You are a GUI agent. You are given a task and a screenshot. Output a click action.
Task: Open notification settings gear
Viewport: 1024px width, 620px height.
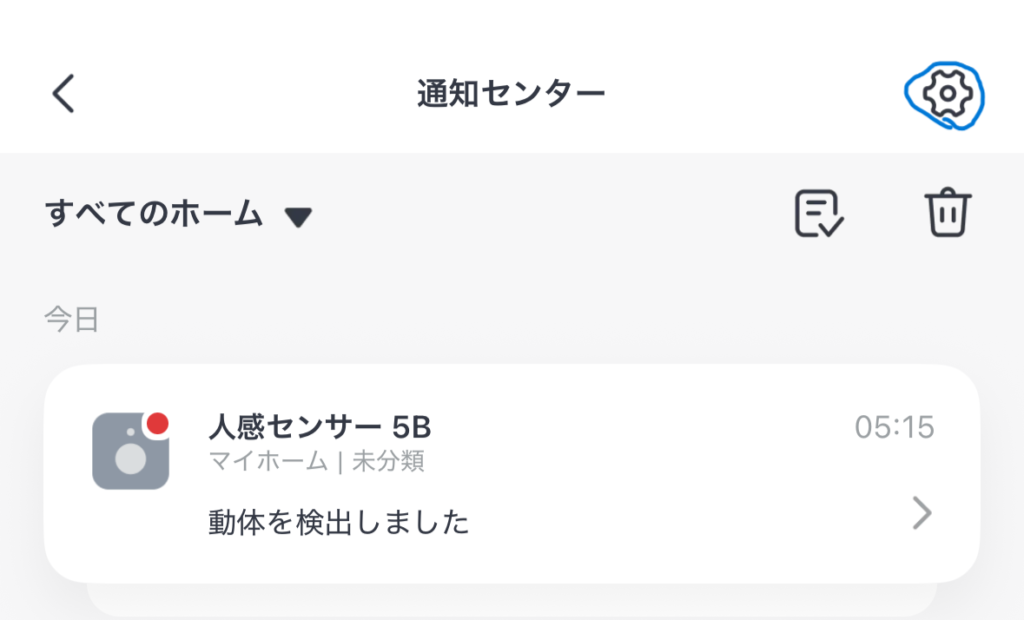945,94
